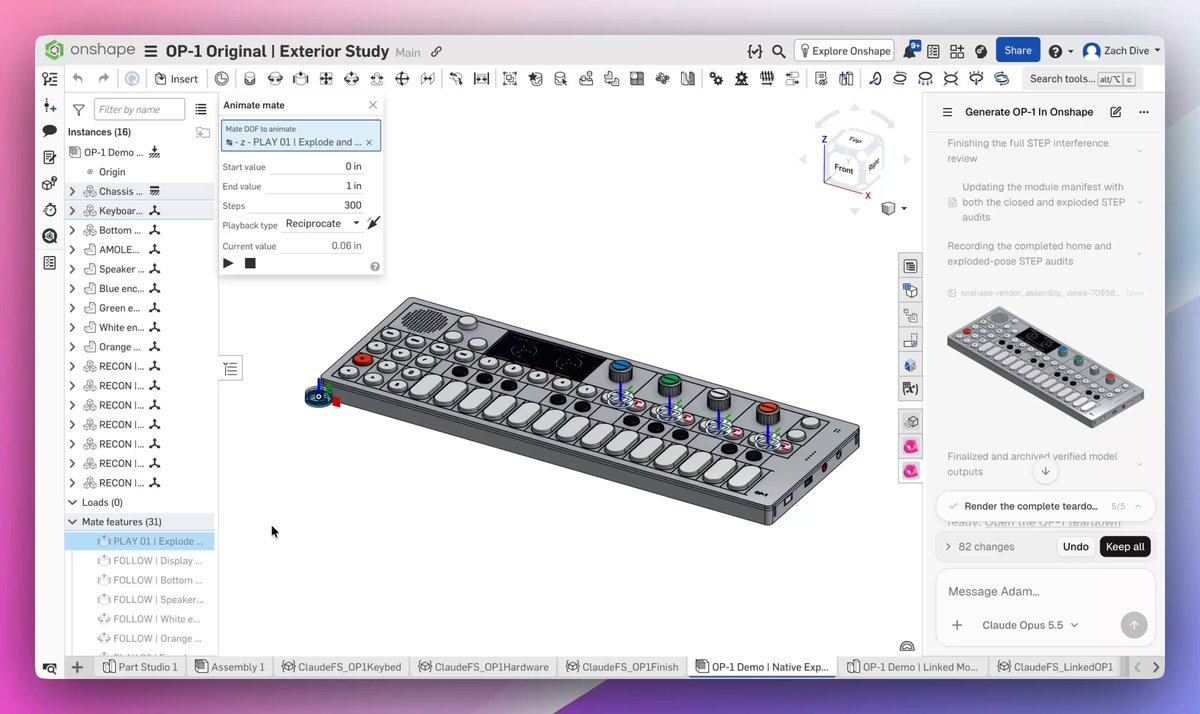Select the Blue enc... instance row
1200x714 pixels.
(x=140, y=289)
